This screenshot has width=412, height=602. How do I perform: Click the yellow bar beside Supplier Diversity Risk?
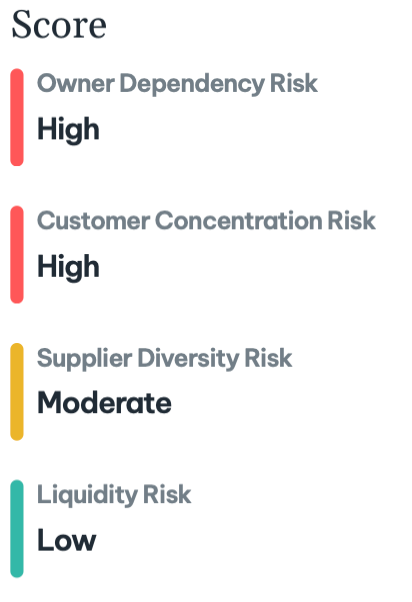click(x=17, y=392)
